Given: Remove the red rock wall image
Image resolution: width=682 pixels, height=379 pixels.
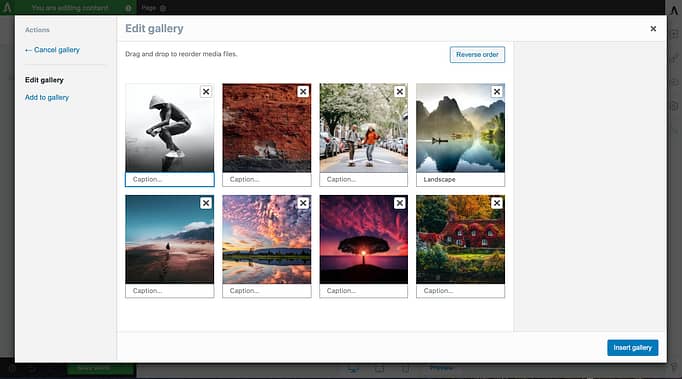Looking at the screenshot, I should pos(303,91).
